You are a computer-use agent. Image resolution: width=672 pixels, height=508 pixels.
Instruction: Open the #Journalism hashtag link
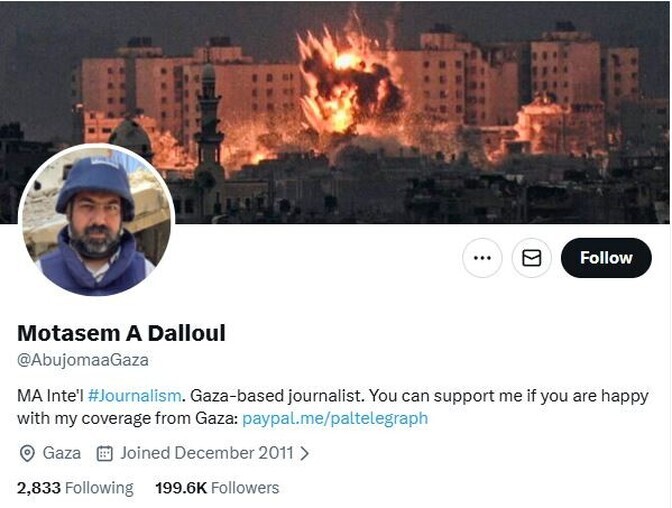135,395
